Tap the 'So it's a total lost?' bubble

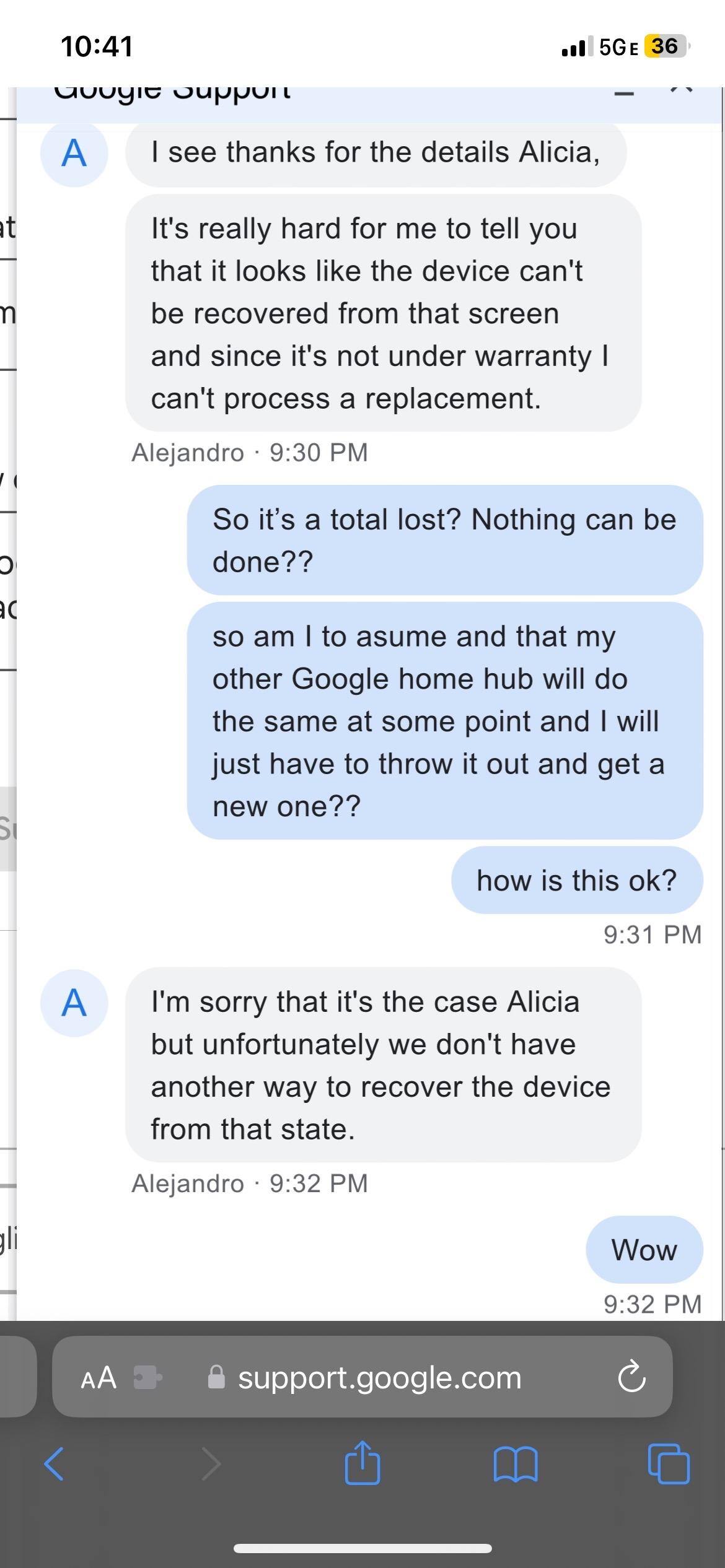[x=444, y=540]
